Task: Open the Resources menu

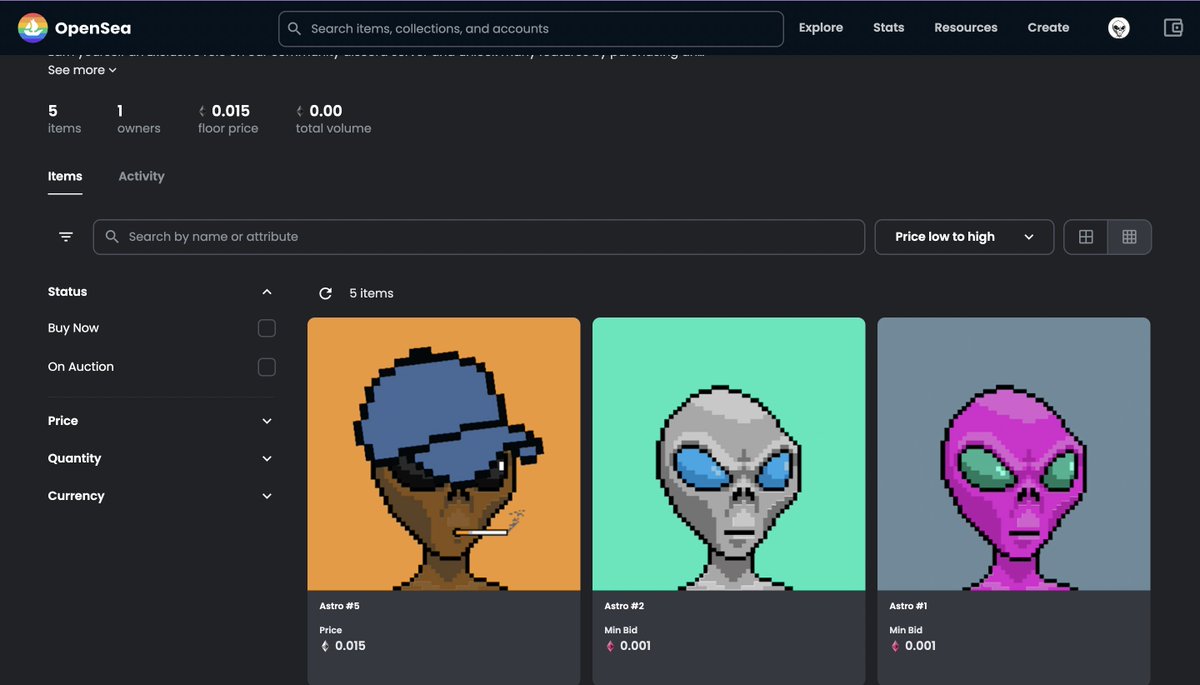Action: click(x=966, y=28)
